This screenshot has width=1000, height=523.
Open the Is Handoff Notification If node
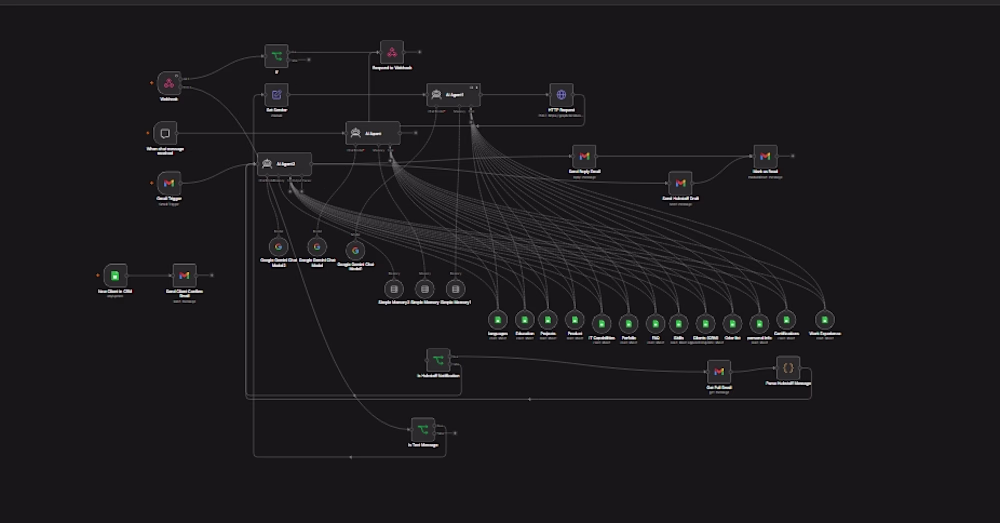(438, 360)
